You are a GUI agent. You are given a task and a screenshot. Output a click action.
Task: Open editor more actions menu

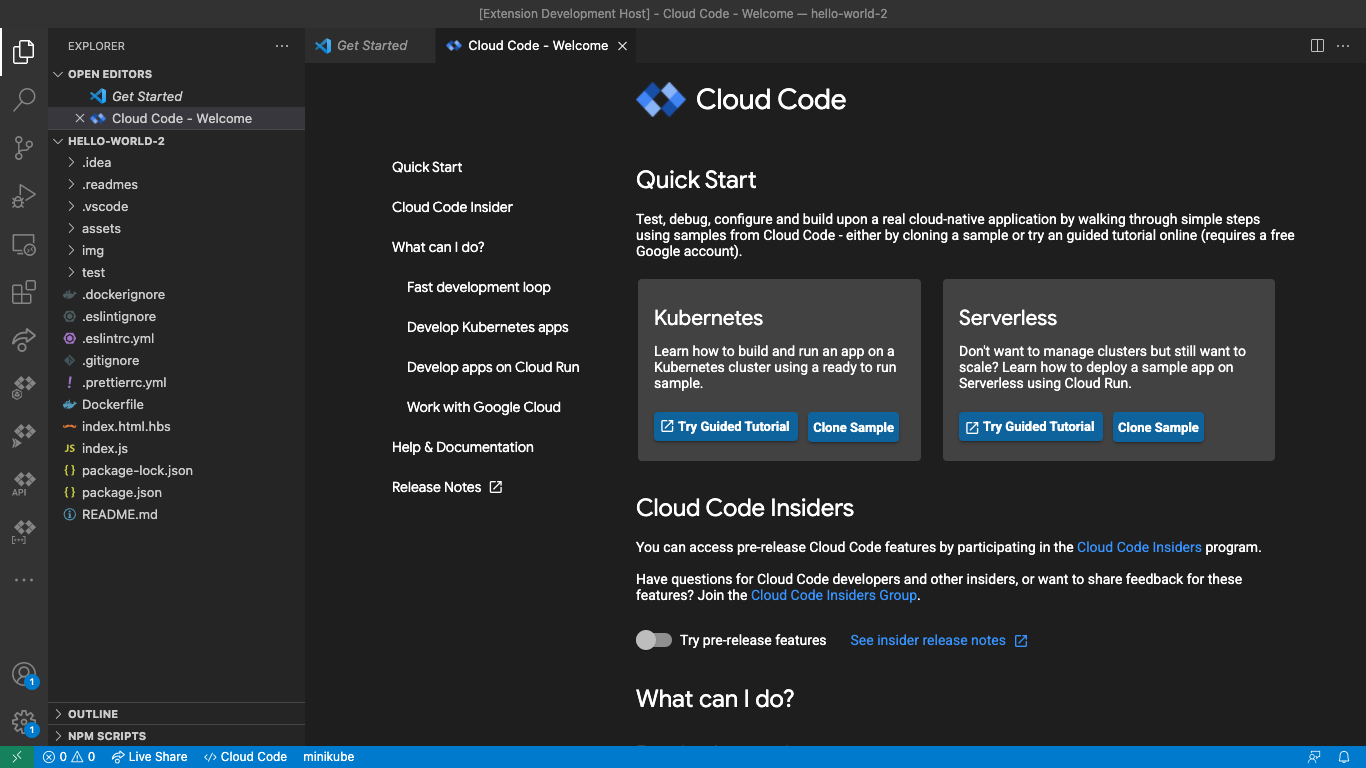[1342, 46]
